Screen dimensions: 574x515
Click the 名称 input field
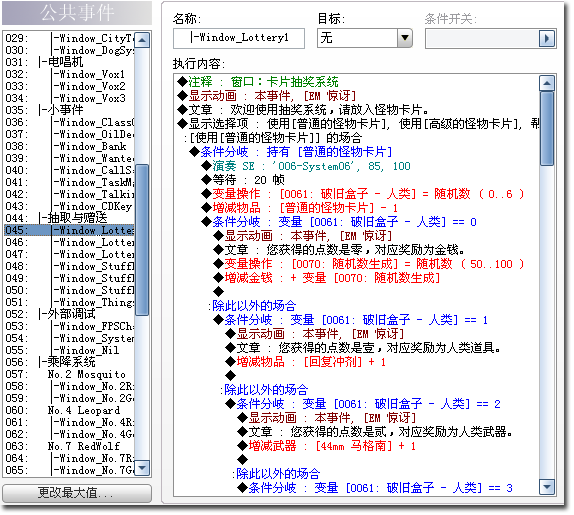[x=239, y=38]
